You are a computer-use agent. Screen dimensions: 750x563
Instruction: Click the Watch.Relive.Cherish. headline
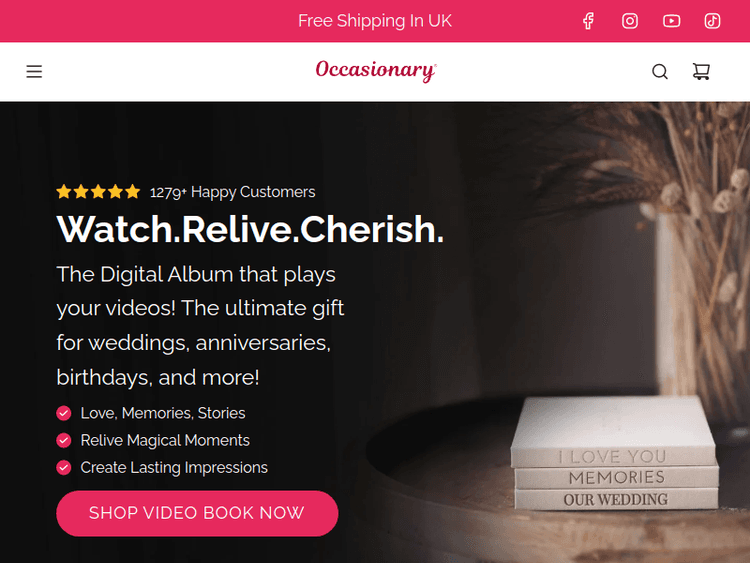tap(250, 229)
